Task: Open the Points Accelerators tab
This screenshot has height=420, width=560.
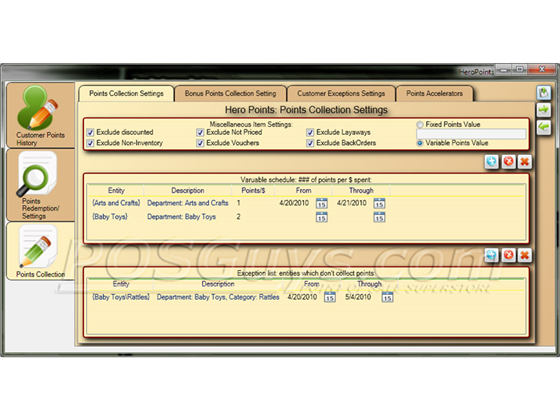Action: click(x=434, y=94)
